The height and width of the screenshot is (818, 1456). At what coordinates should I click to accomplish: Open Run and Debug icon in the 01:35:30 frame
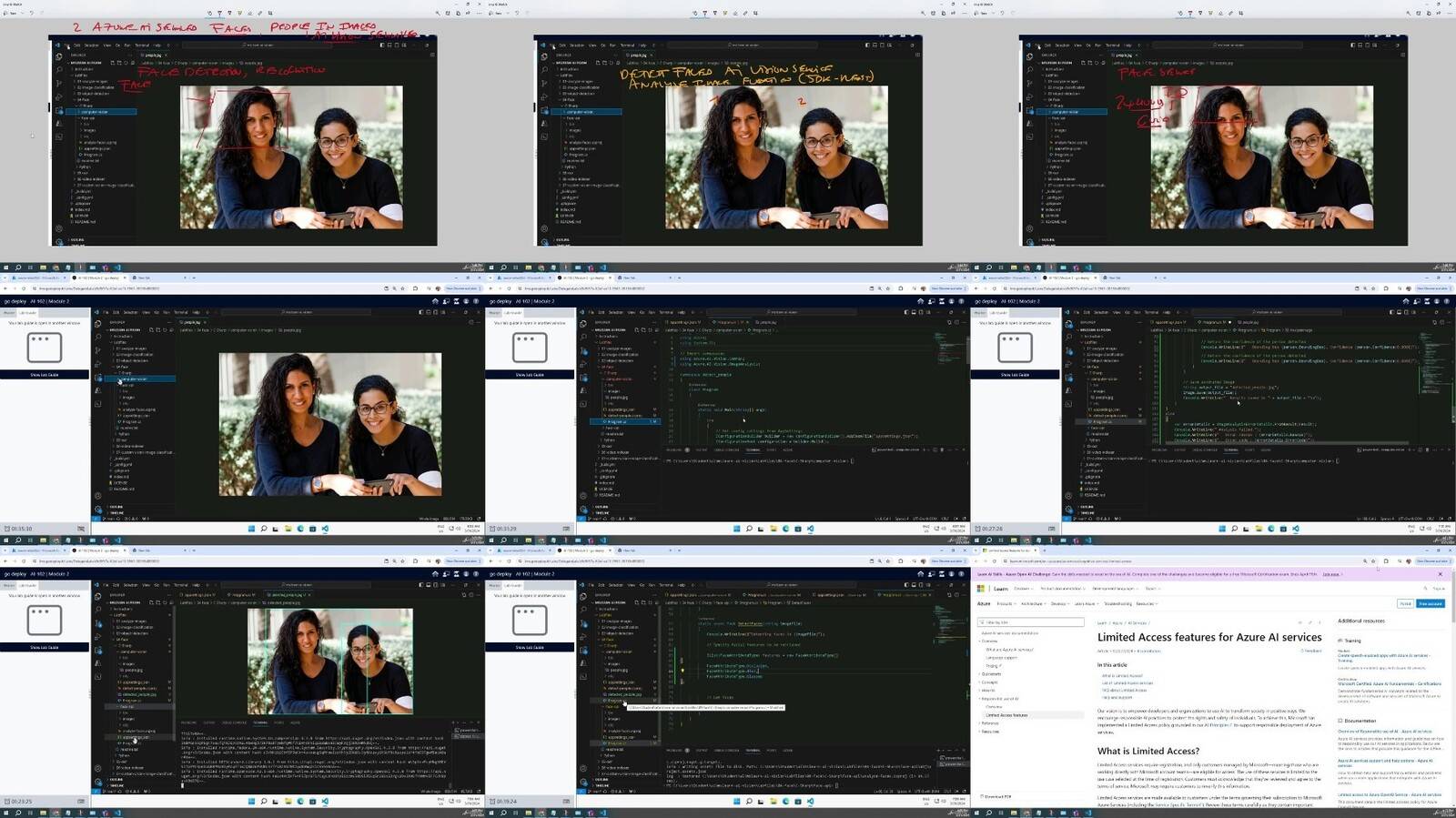click(98, 364)
